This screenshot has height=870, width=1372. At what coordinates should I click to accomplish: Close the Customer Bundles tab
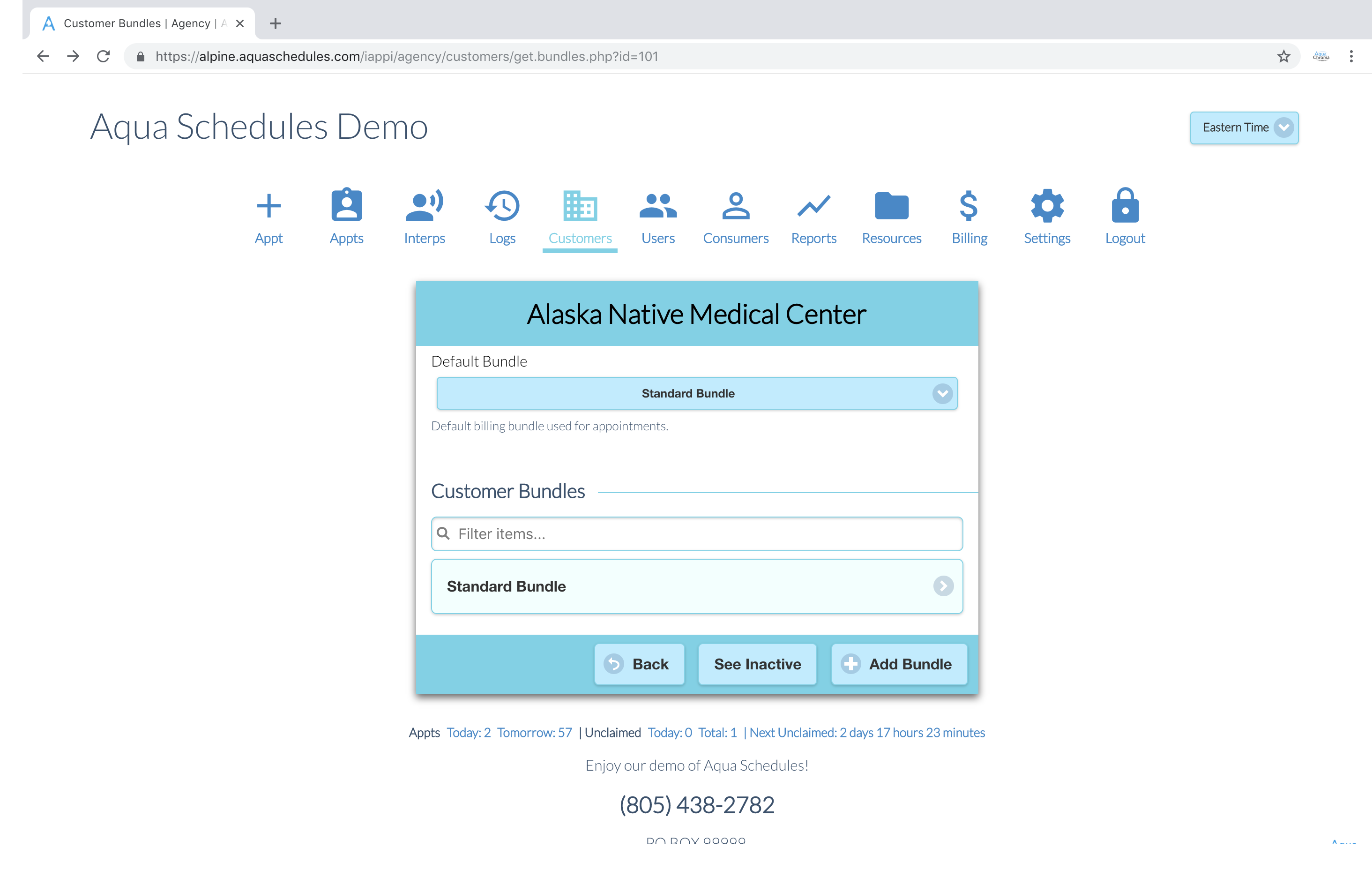point(240,23)
